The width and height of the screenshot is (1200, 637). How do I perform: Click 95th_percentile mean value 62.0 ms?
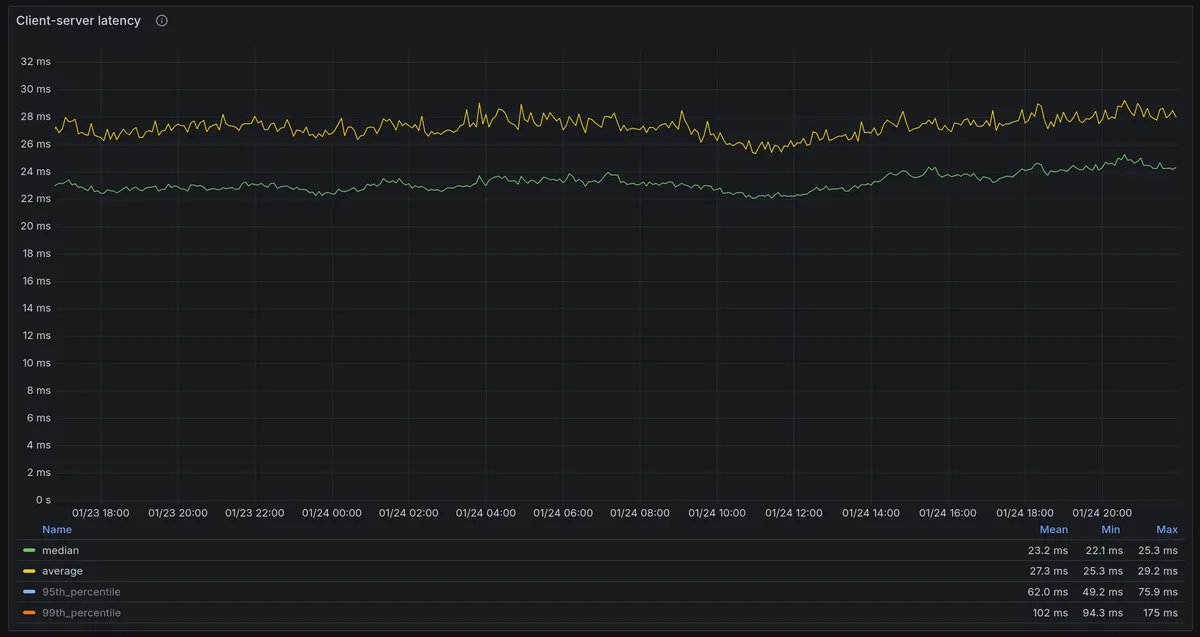[x=1047, y=592]
